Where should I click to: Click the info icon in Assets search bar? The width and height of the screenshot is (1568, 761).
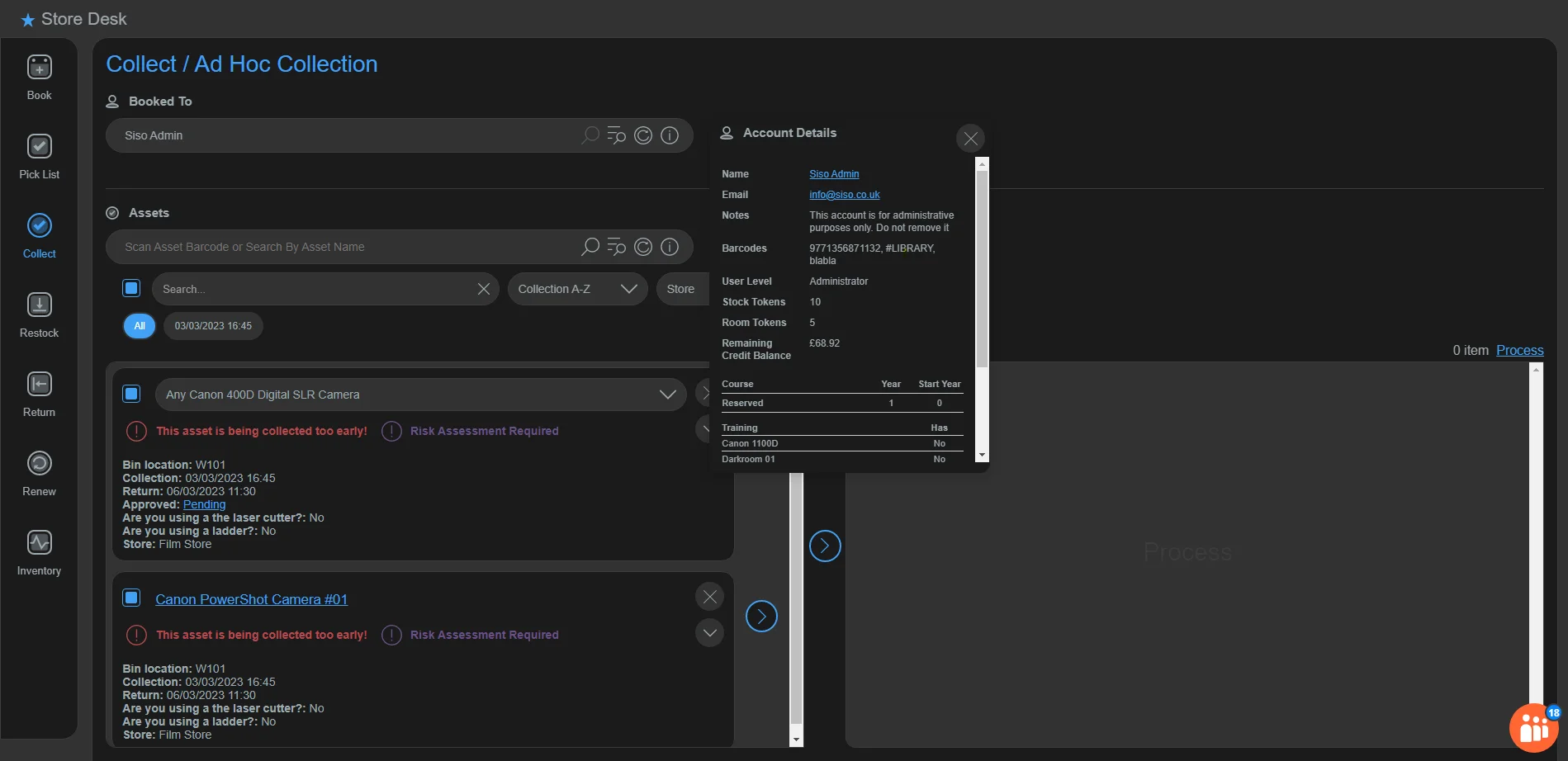(x=670, y=247)
